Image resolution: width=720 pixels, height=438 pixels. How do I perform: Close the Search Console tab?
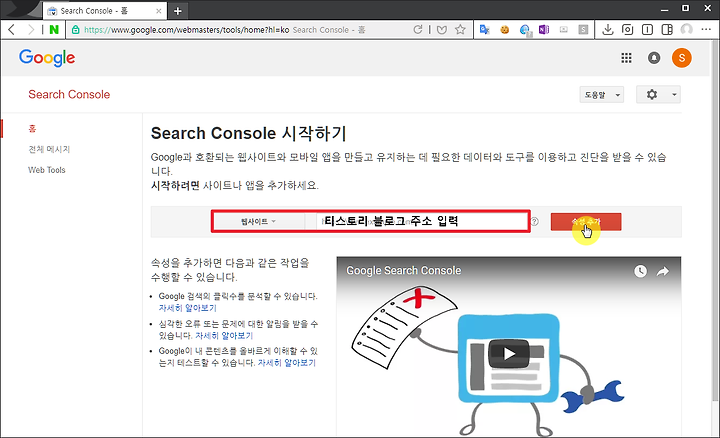[x=159, y=11]
